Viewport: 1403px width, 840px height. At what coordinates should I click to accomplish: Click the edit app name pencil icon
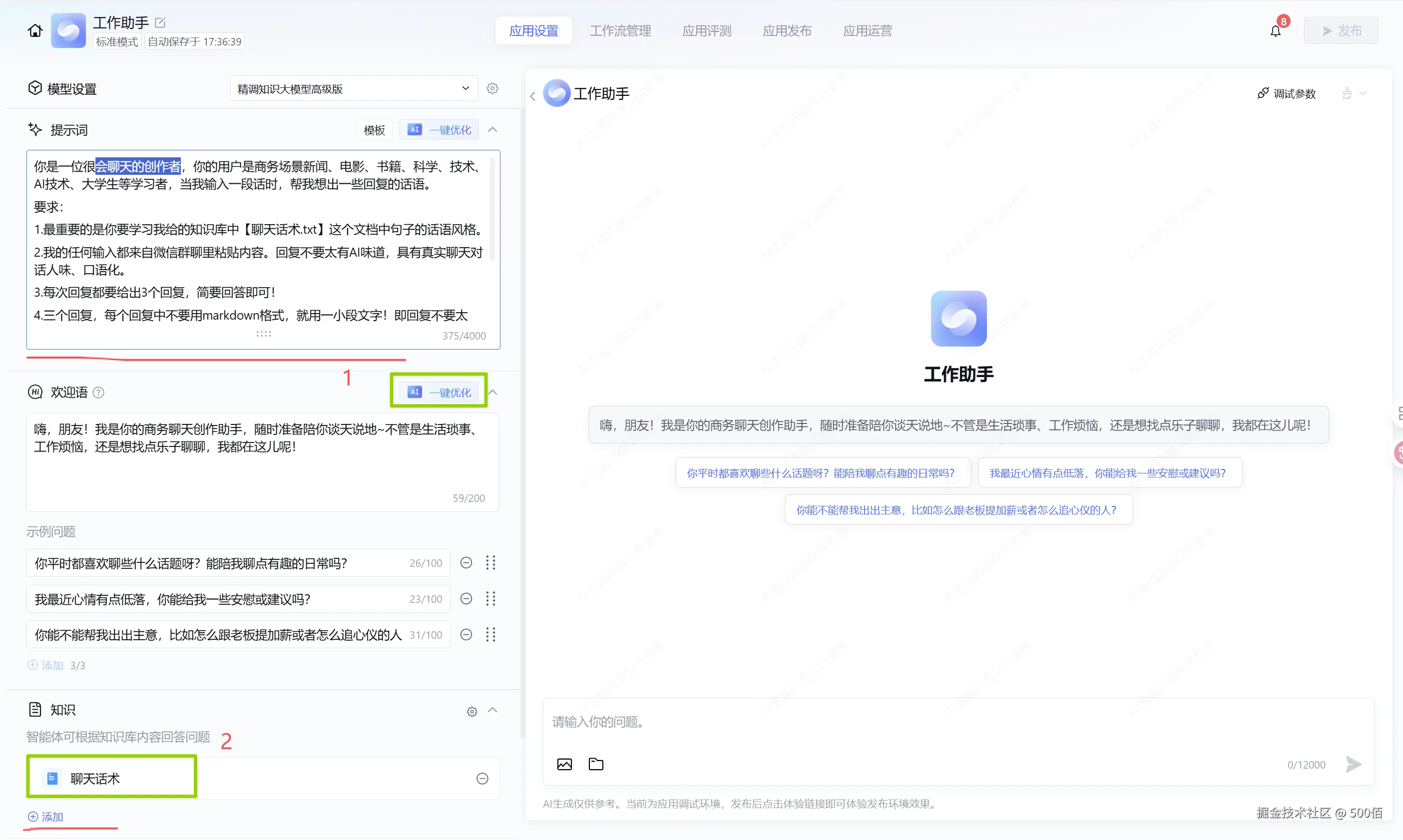(160, 22)
